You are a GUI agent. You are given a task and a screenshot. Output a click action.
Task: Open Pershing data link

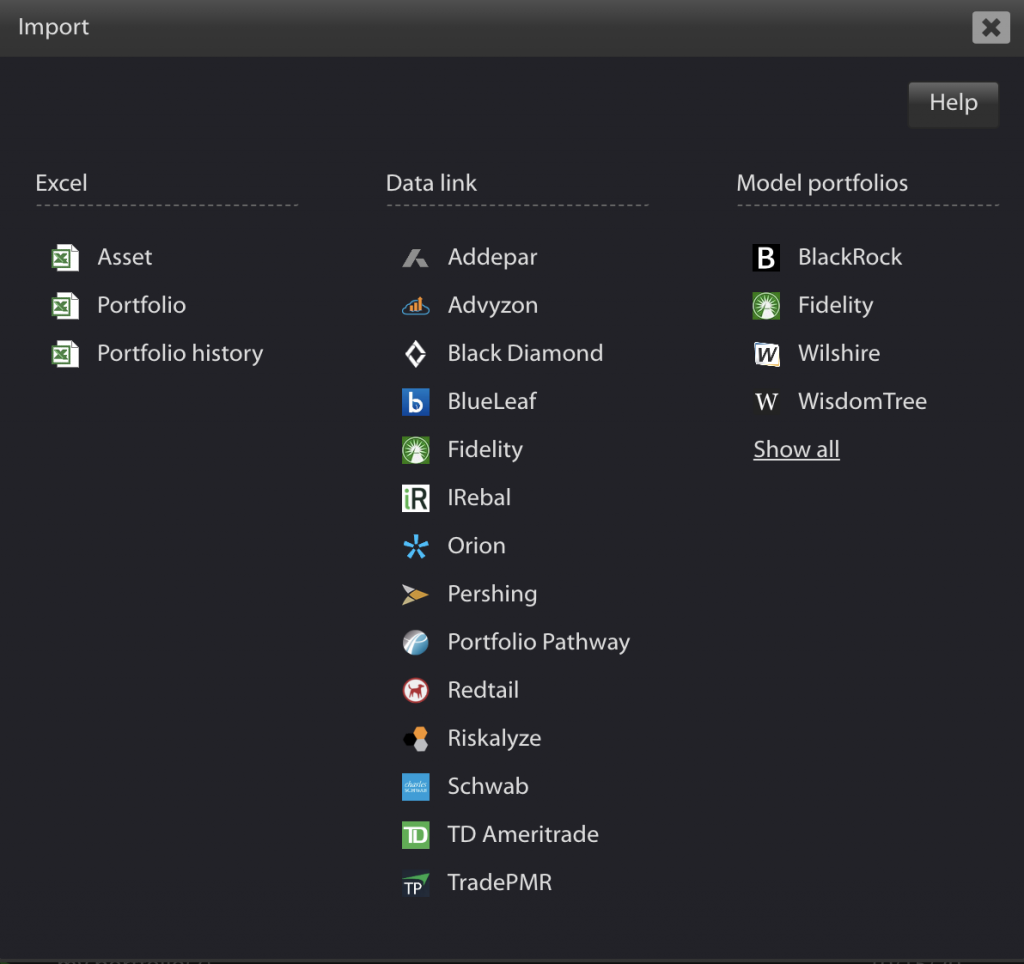(x=492, y=594)
